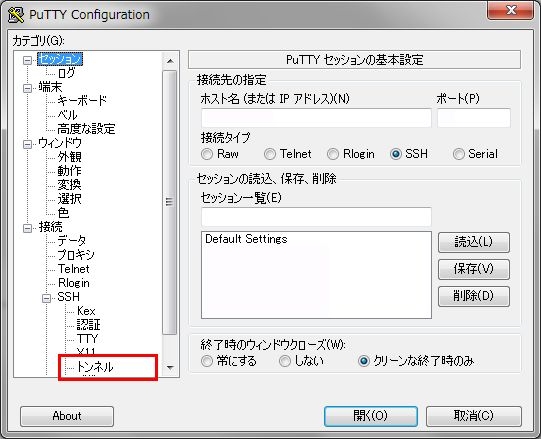The image size is (541, 439).
Task: Collapse the SSH tree node
Action: (47, 298)
